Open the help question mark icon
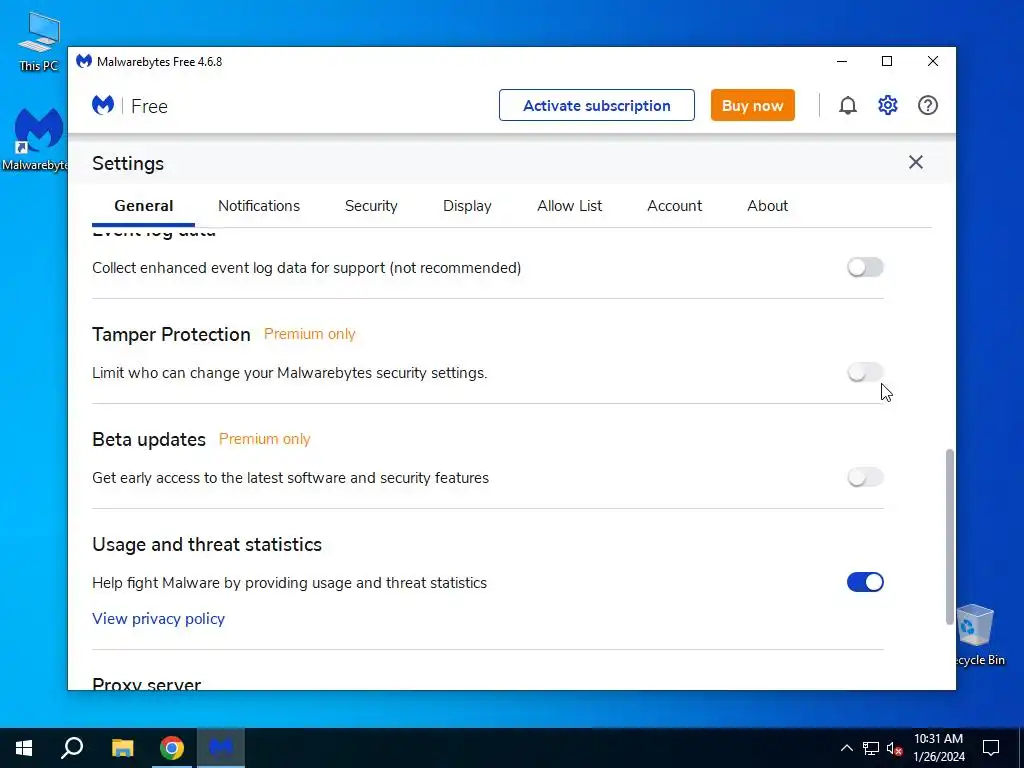This screenshot has height=768, width=1024. pyautogui.click(x=927, y=105)
